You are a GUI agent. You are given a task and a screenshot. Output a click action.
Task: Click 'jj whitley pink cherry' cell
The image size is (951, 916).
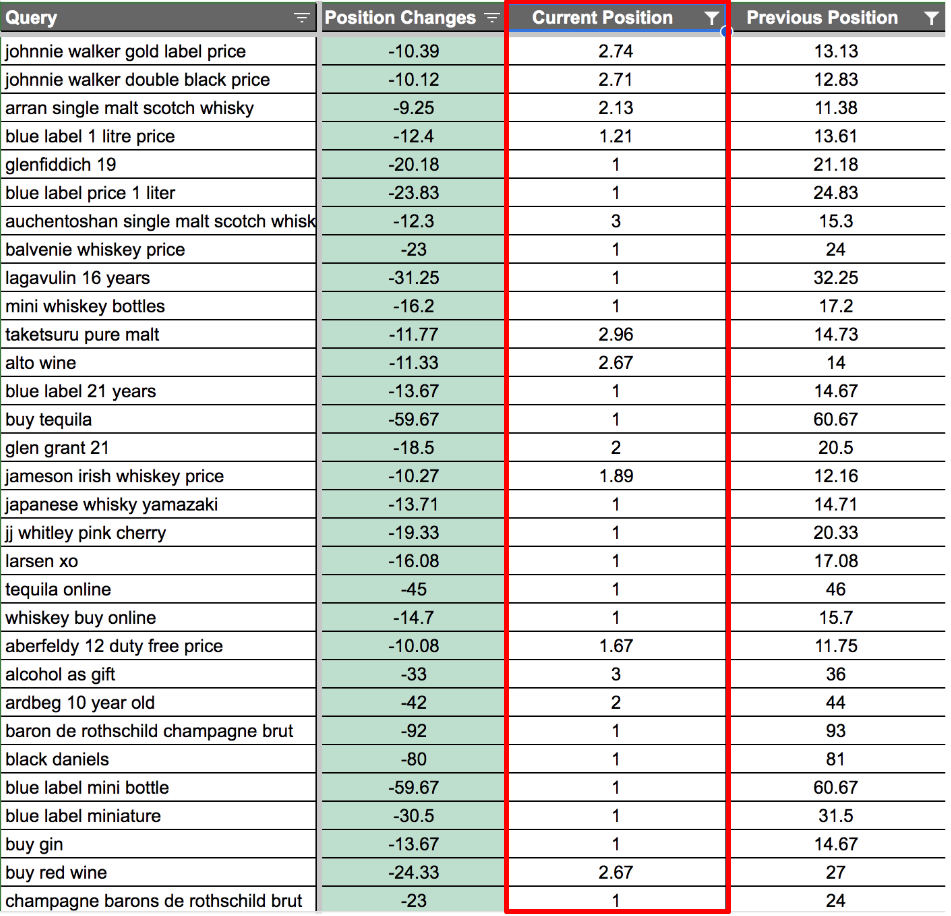click(159, 533)
